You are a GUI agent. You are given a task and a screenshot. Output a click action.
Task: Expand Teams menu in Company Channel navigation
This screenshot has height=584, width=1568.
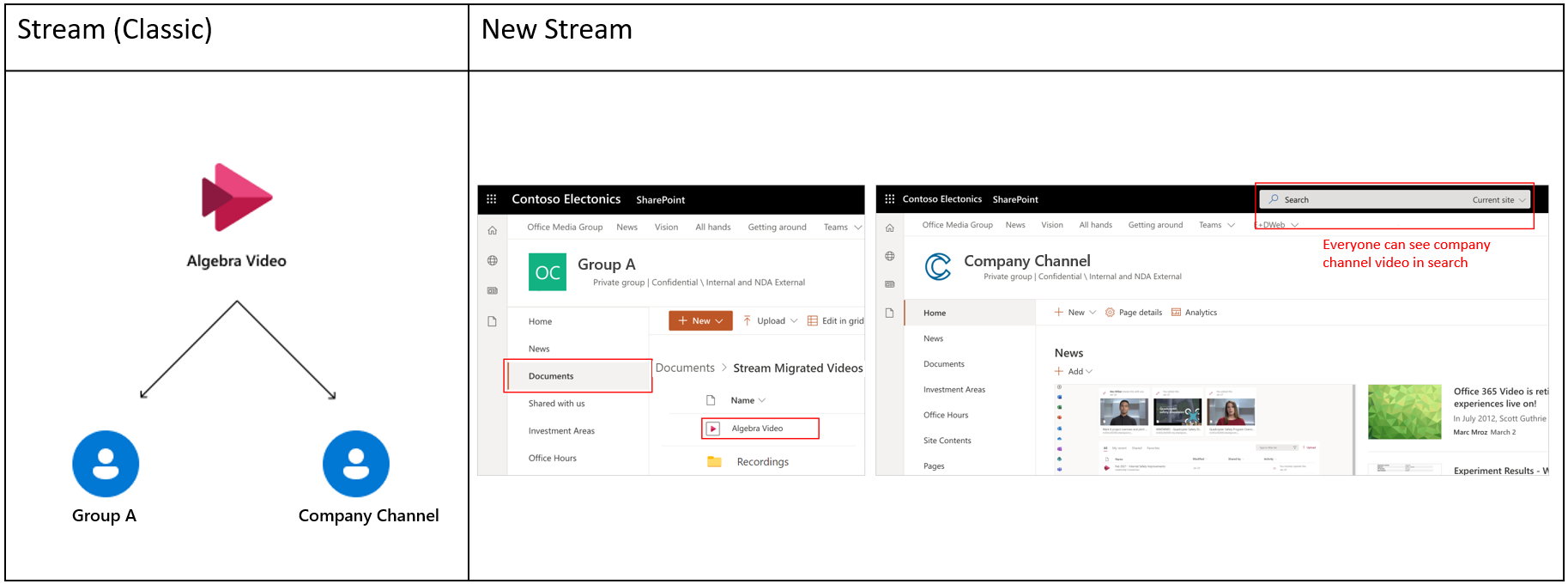click(1232, 225)
